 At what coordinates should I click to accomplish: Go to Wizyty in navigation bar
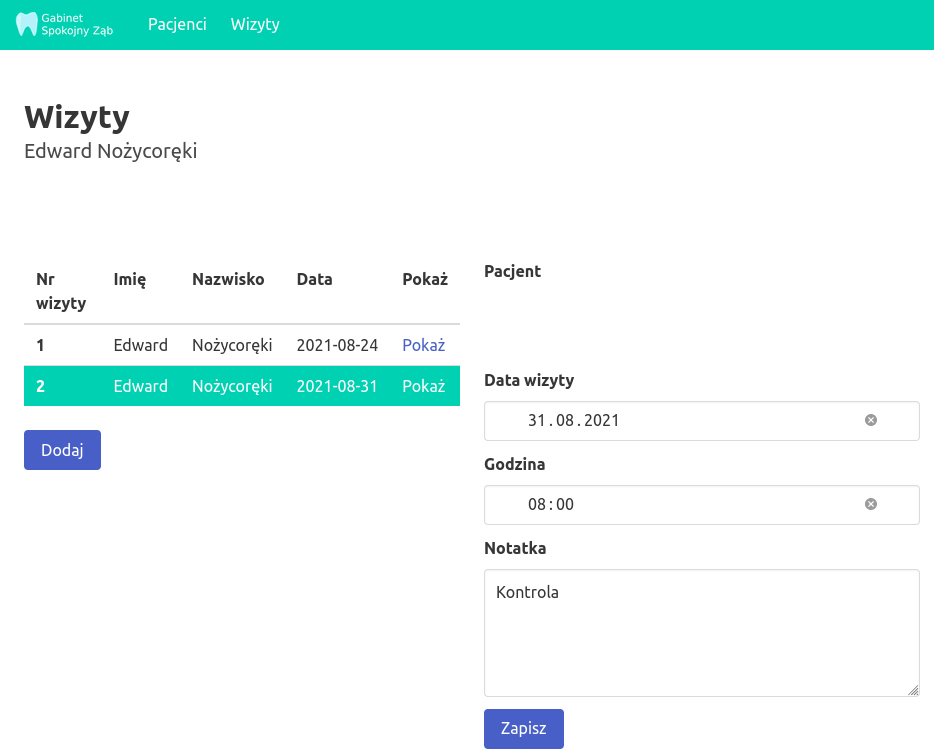[x=255, y=25]
